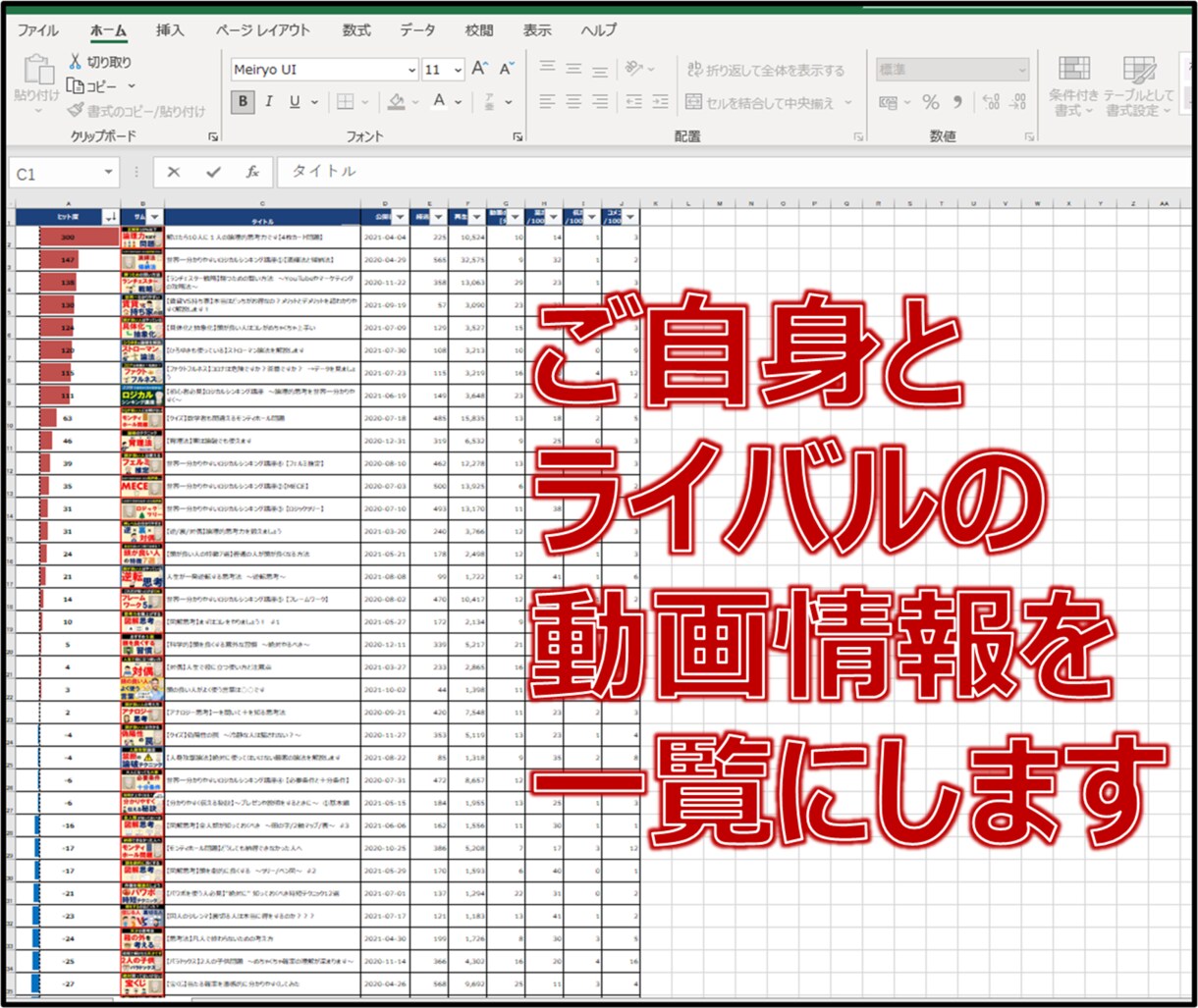Image resolution: width=1198 pixels, height=1008 pixels.
Task: Decrease decimal places
Action: pyautogui.click(x=1018, y=102)
